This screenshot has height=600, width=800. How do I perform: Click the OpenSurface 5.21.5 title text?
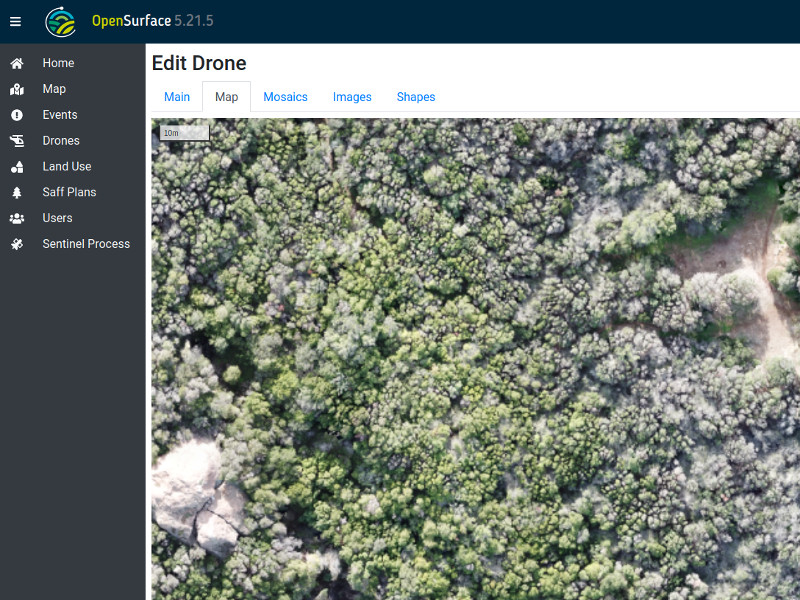click(153, 21)
